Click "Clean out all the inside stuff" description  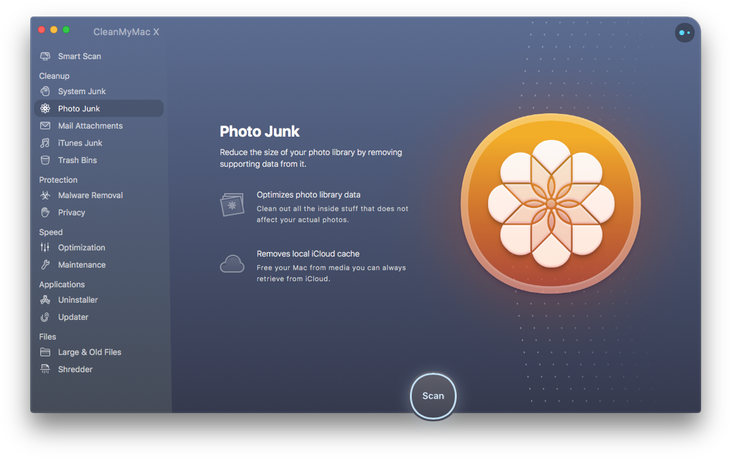click(332, 214)
